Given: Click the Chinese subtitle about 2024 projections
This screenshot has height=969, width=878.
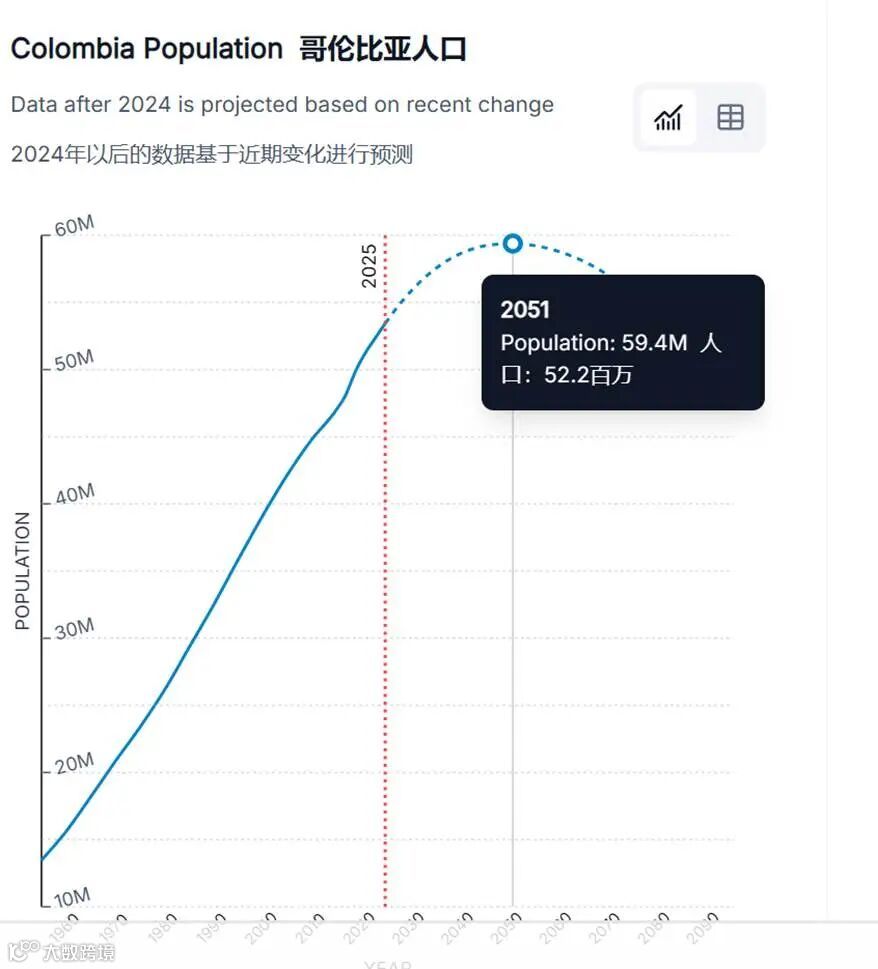Looking at the screenshot, I should [212, 154].
